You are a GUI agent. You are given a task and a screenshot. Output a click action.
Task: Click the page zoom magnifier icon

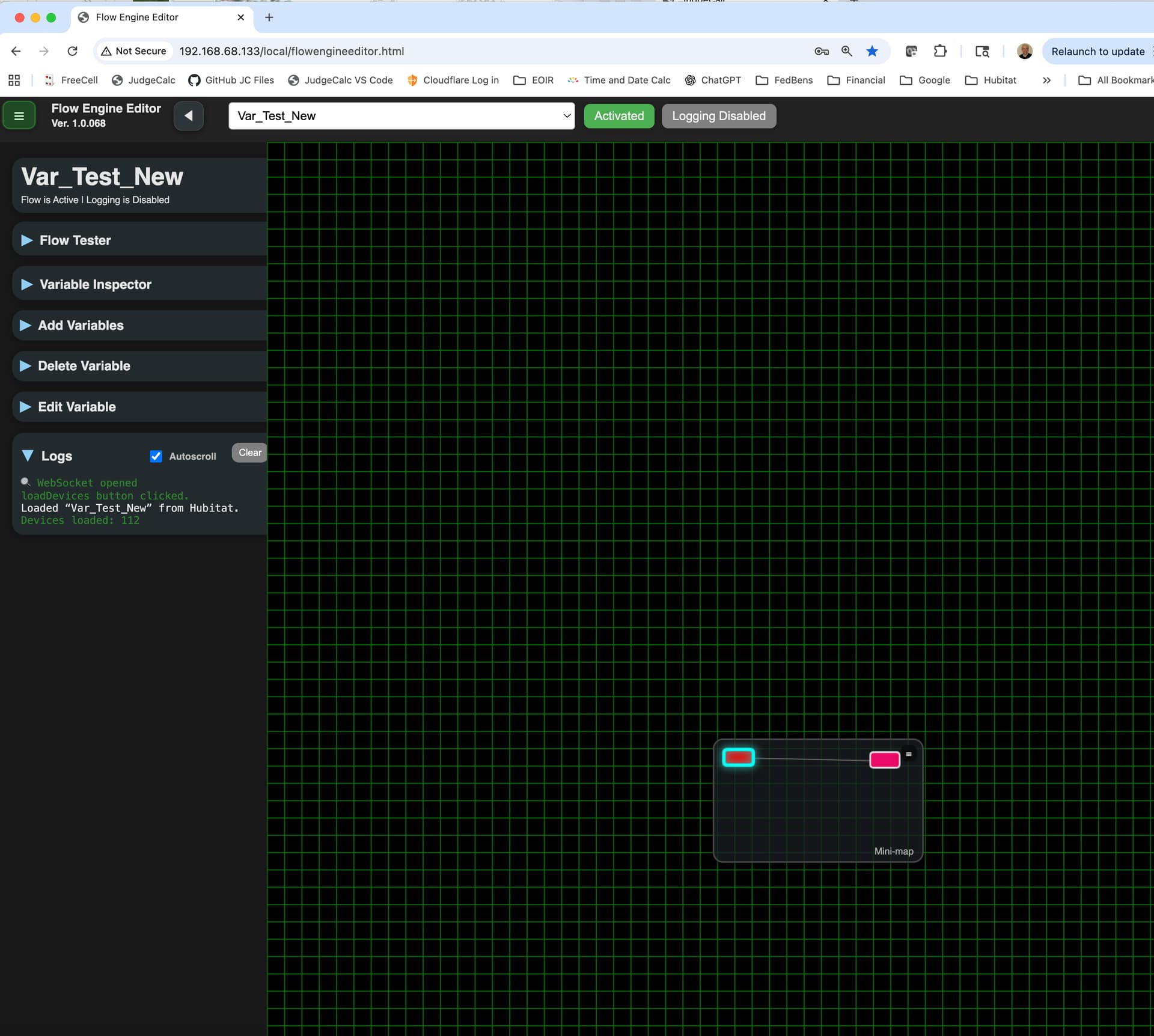[x=846, y=51]
